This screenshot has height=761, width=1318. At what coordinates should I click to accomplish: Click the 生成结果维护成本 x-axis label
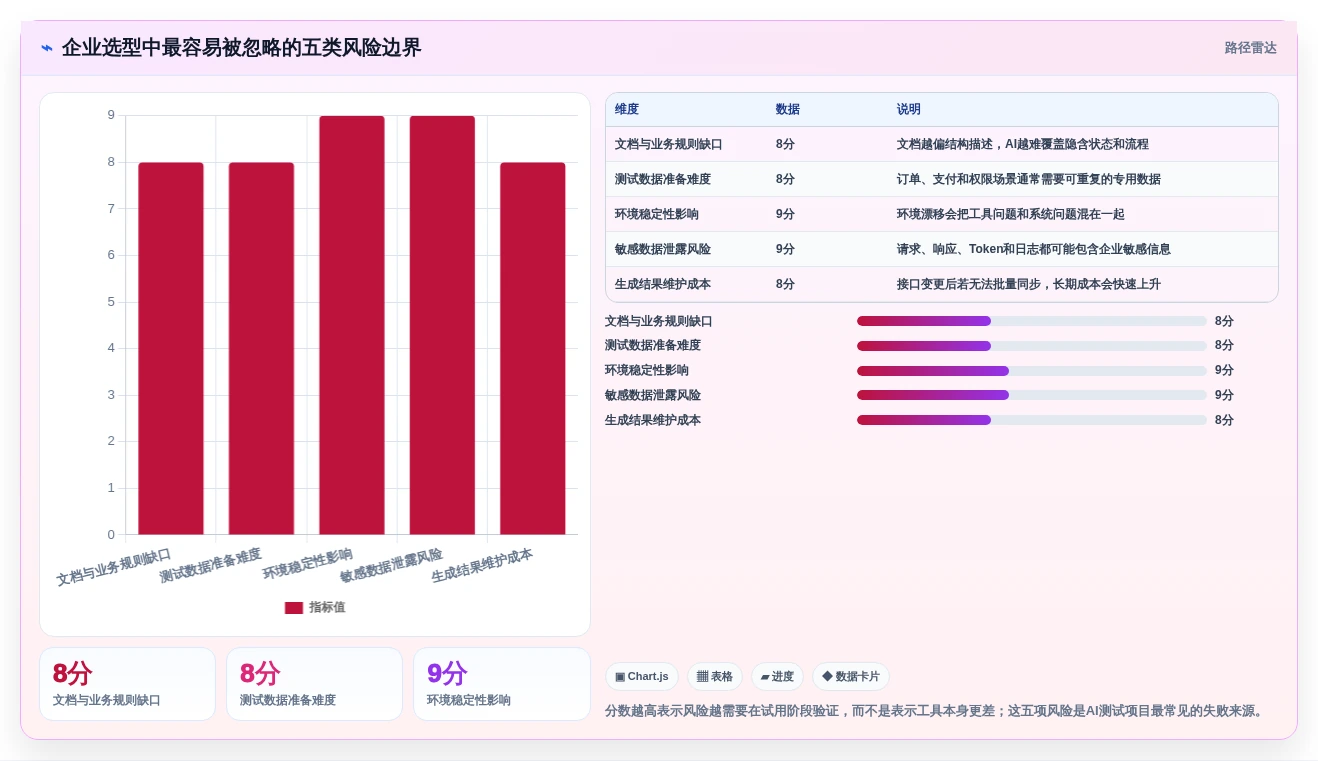tap(482, 566)
